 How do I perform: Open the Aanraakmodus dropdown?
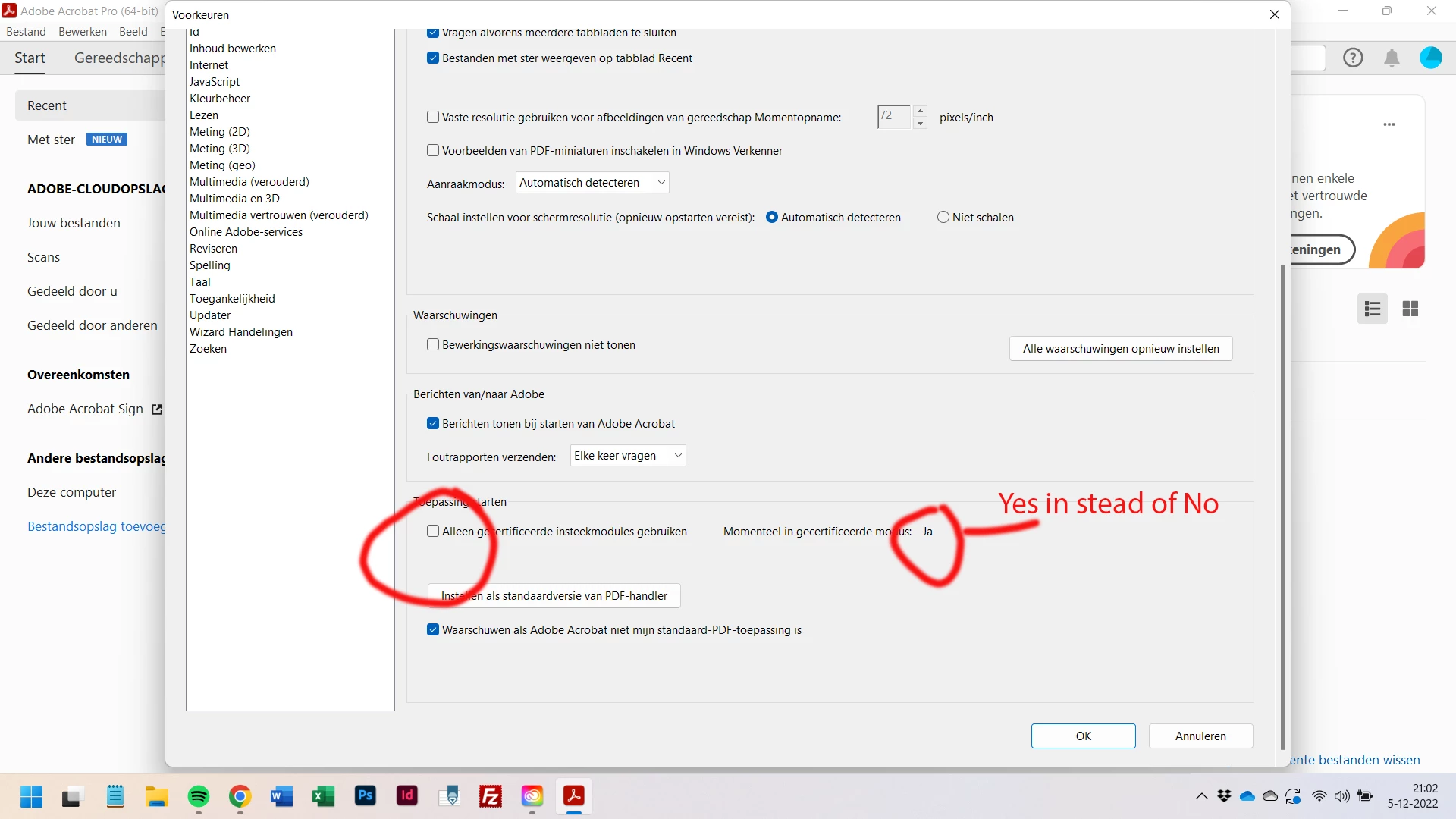coord(592,183)
